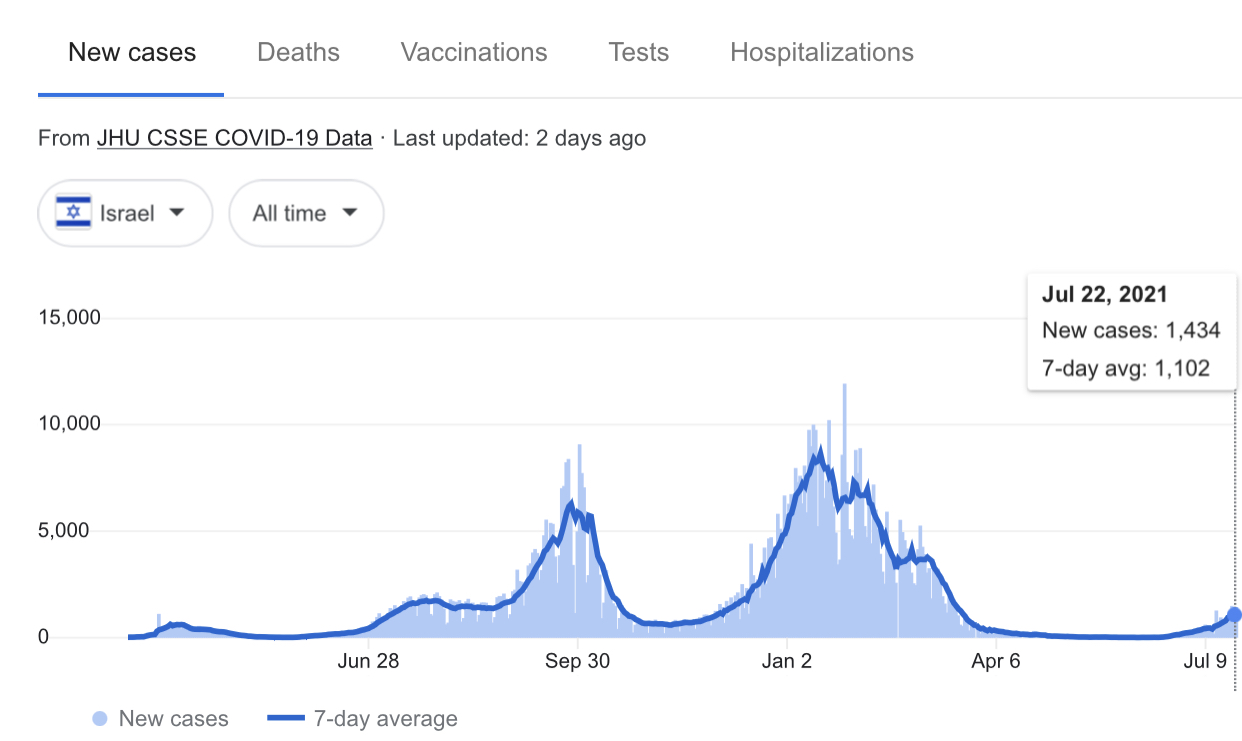This screenshot has width=1242, height=741.
Task: Click the Jan 2 axis date label
Action: point(786,661)
